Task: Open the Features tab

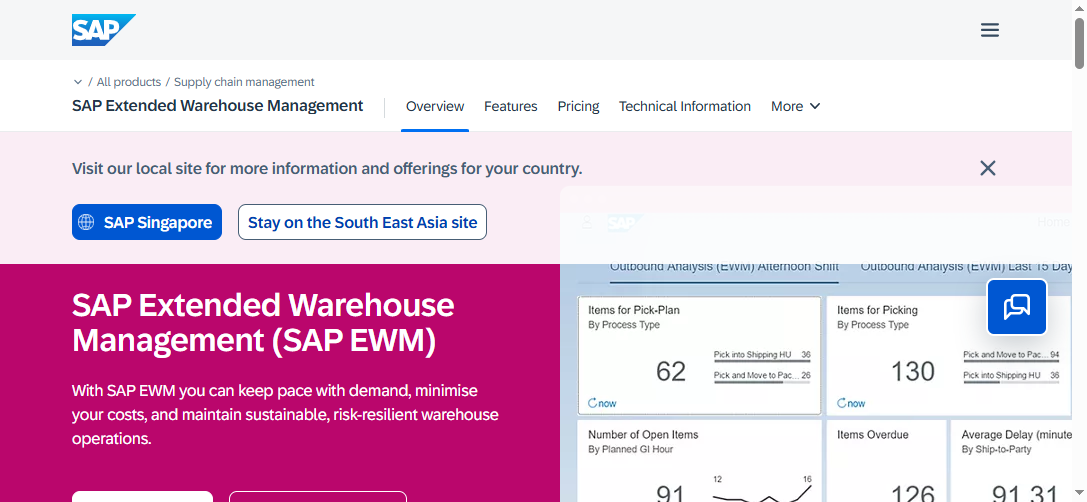Action: click(x=510, y=106)
